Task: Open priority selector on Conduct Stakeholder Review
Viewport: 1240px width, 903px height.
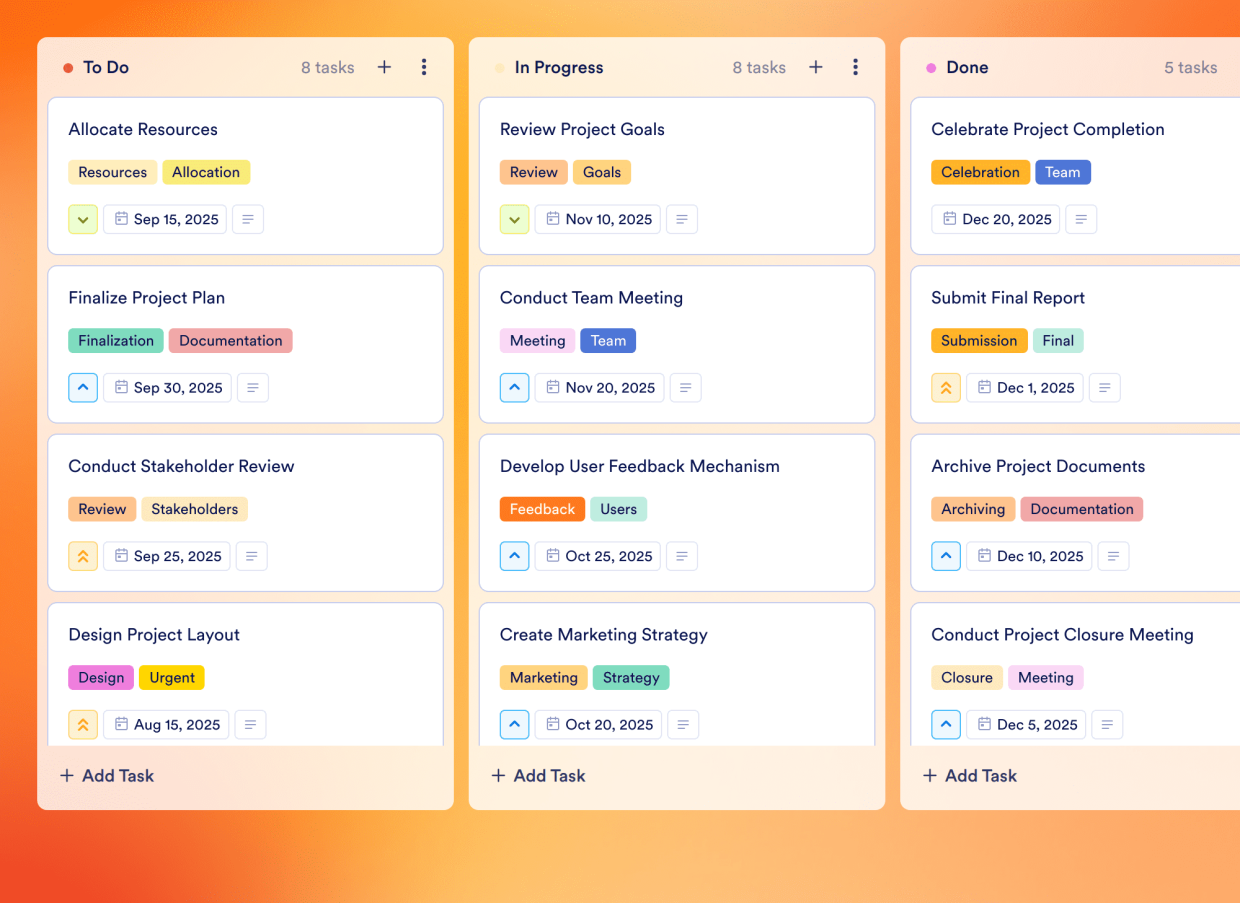Action: (83, 556)
